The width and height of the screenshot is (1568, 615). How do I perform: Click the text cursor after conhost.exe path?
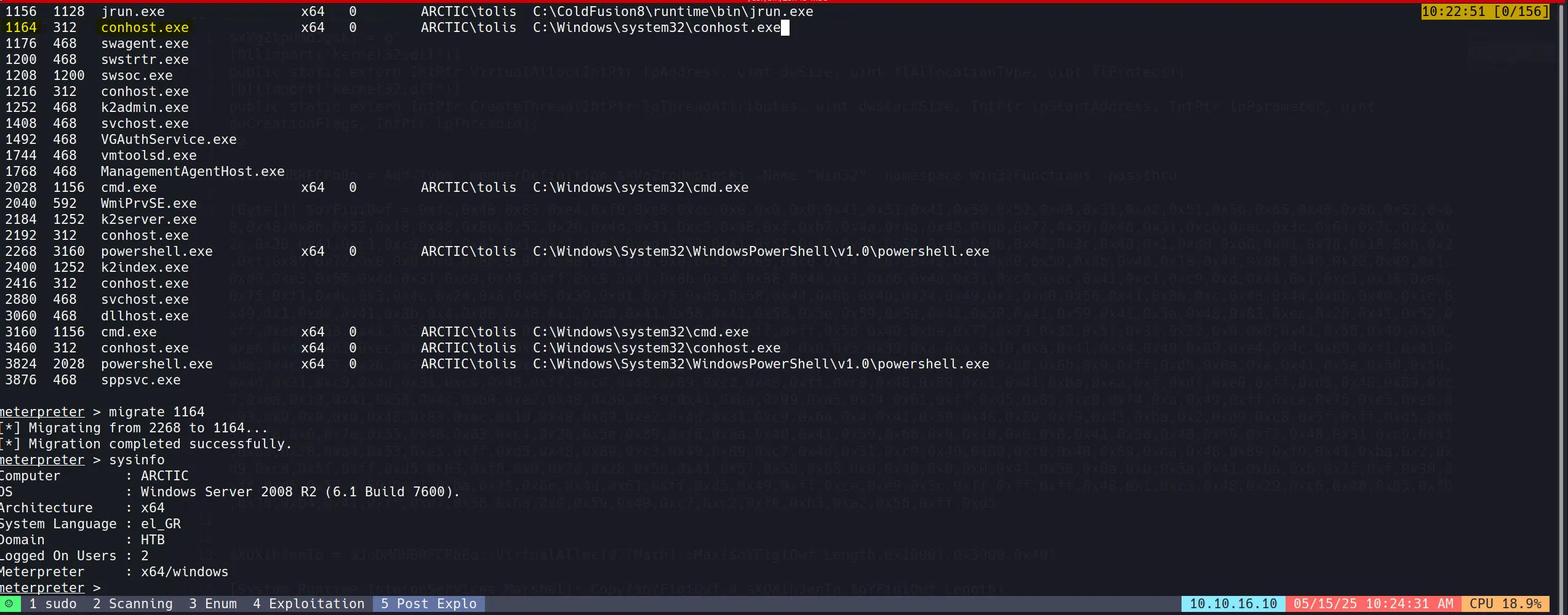click(785, 28)
